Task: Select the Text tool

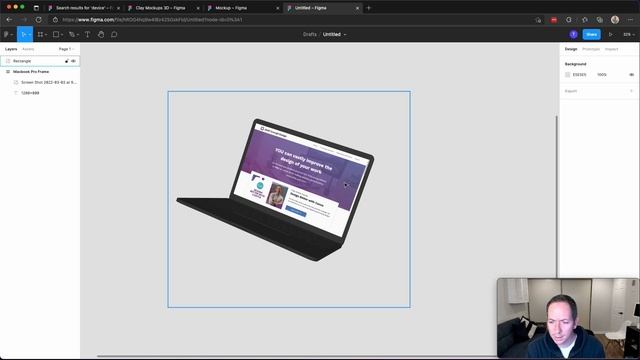Action: [x=87, y=35]
